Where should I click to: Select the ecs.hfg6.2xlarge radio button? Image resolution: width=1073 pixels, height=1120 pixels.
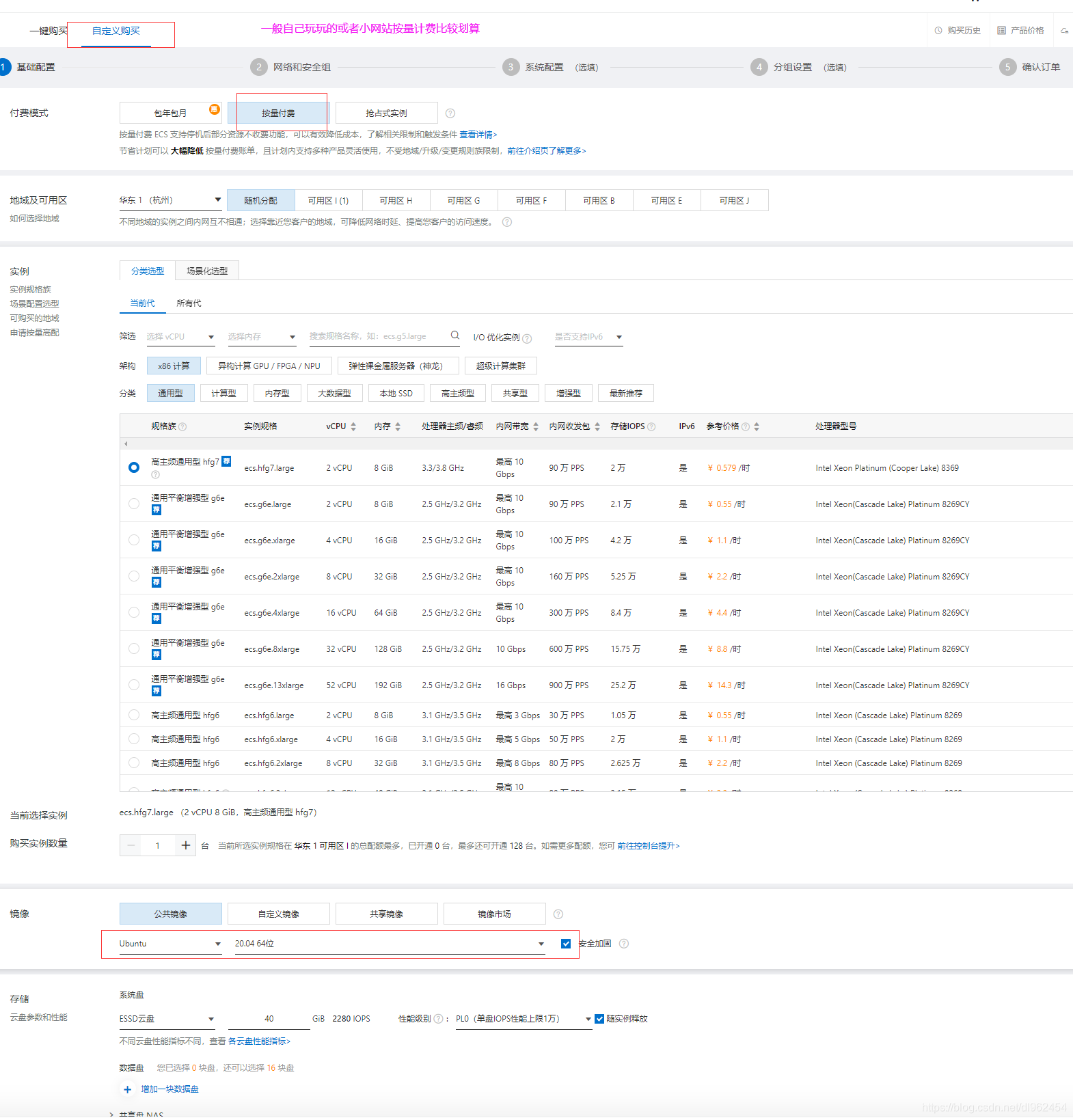tap(134, 763)
